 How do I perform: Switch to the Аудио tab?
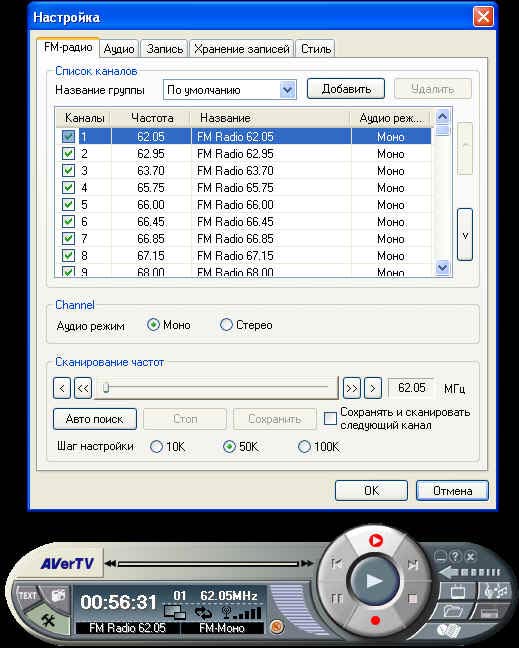coord(119,49)
